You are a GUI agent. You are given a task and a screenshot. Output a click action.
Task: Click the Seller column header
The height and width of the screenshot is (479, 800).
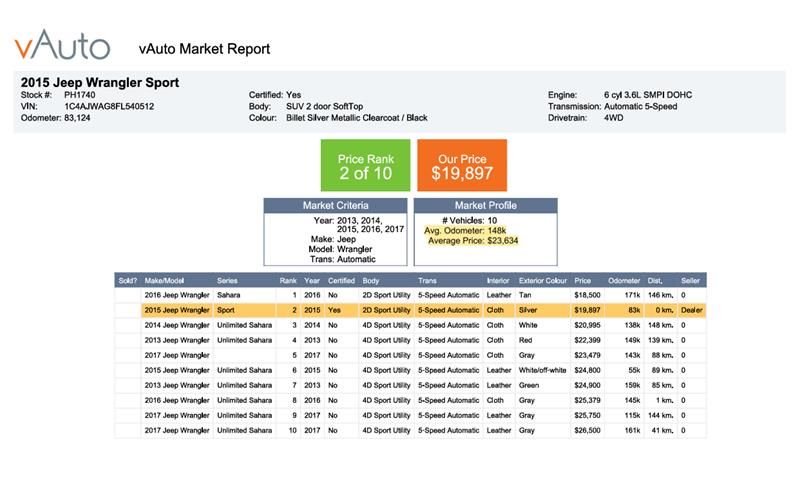690,281
